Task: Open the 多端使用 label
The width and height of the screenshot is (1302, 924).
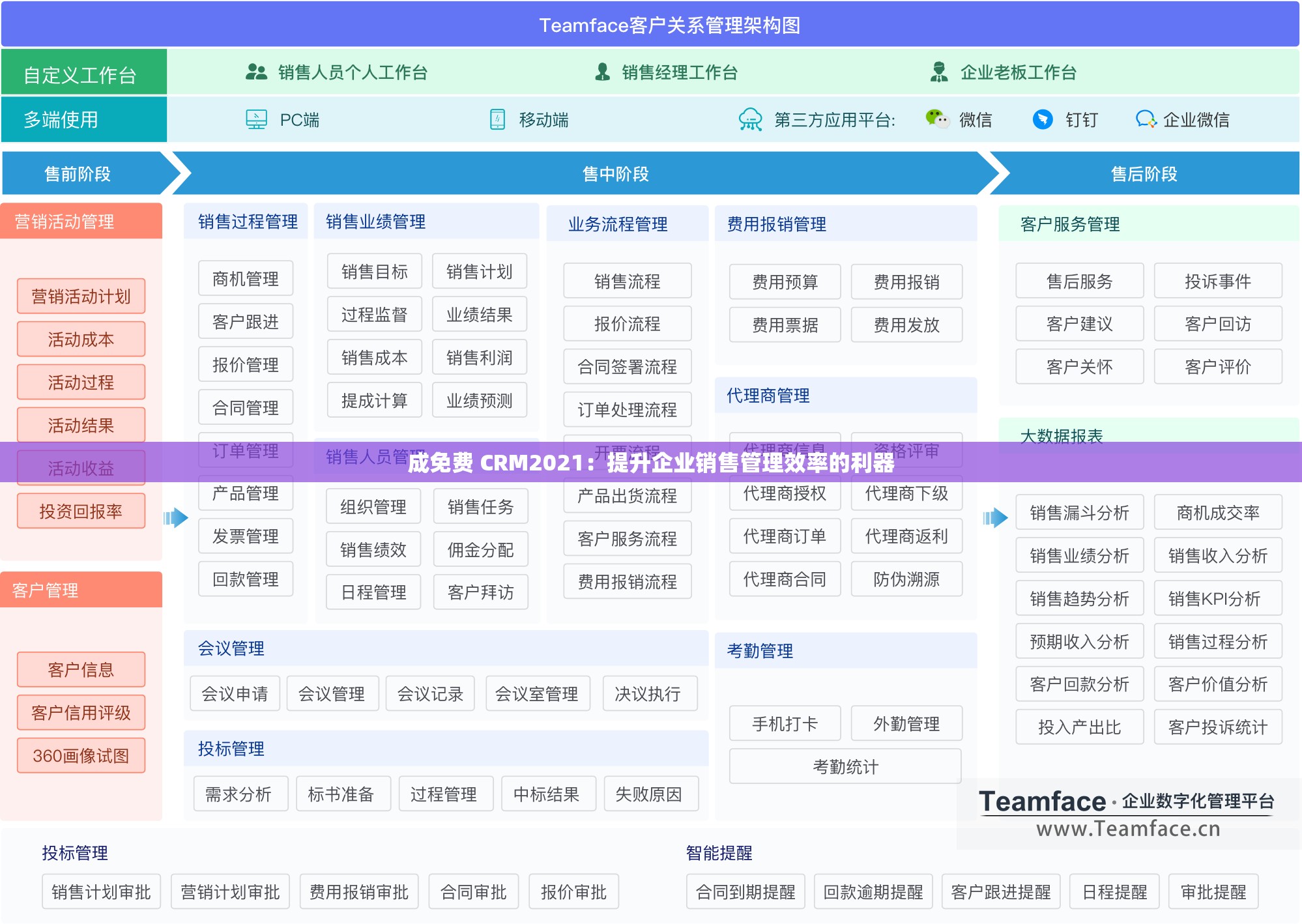Action: click(x=83, y=119)
